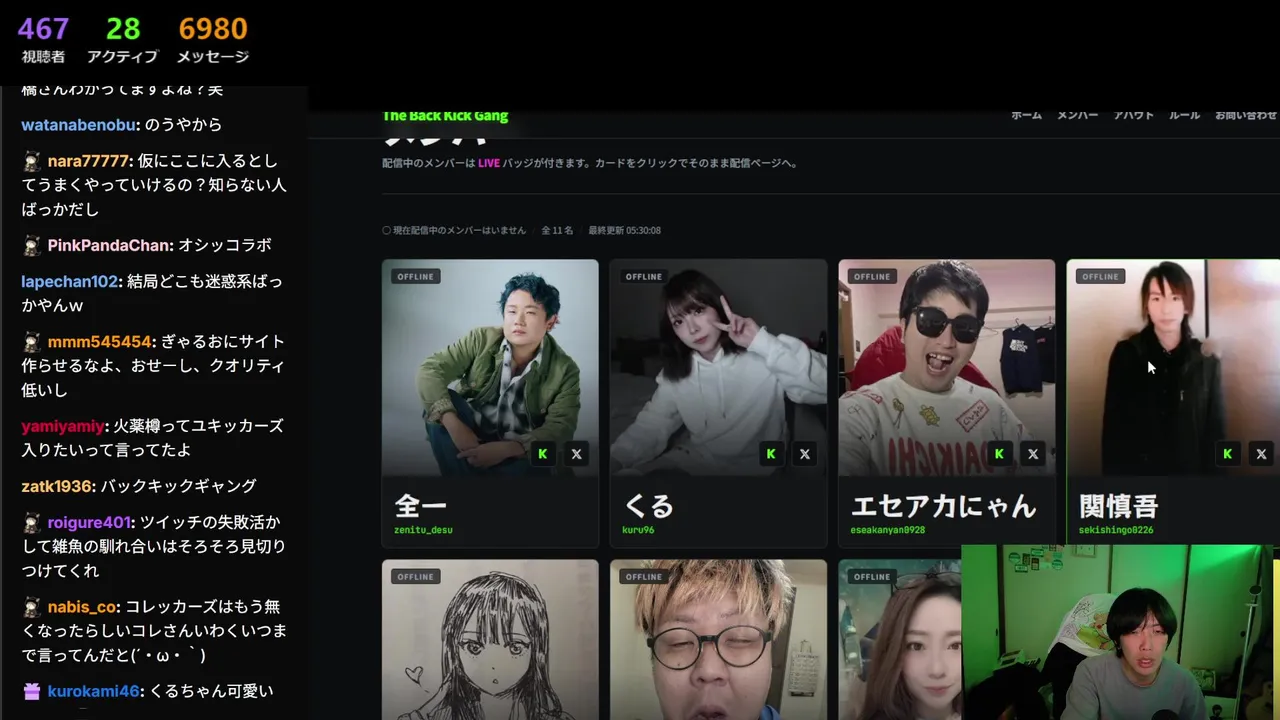Viewport: 1280px width, 720px height.
Task: Click the yamiyamiy username in chat
Action: coord(63,426)
